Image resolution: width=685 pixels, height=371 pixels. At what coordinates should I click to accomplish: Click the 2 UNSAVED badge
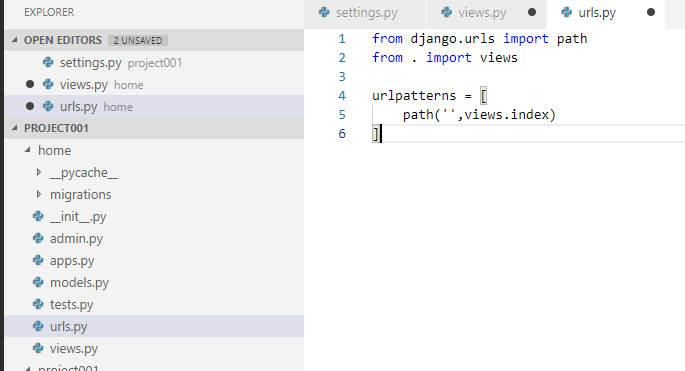[x=138, y=41]
